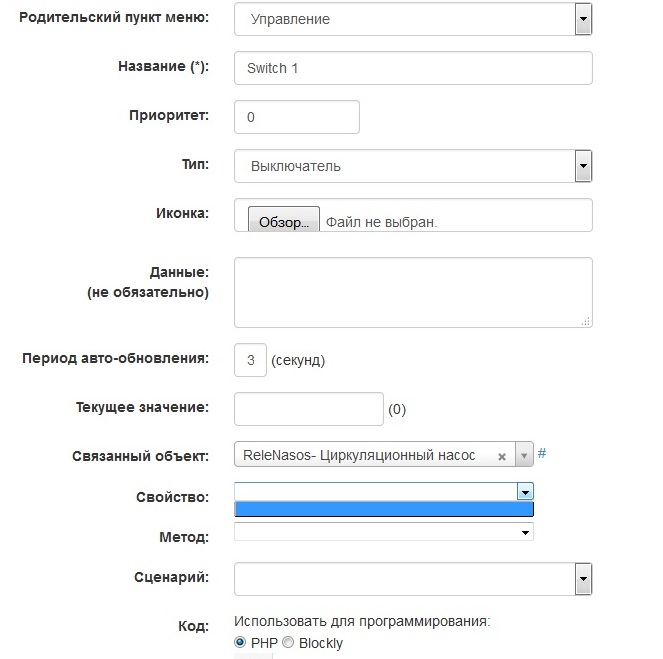Choose the highlighted blank Свойство option
Screen dimensions: 663x659
[x=384, y=509]
